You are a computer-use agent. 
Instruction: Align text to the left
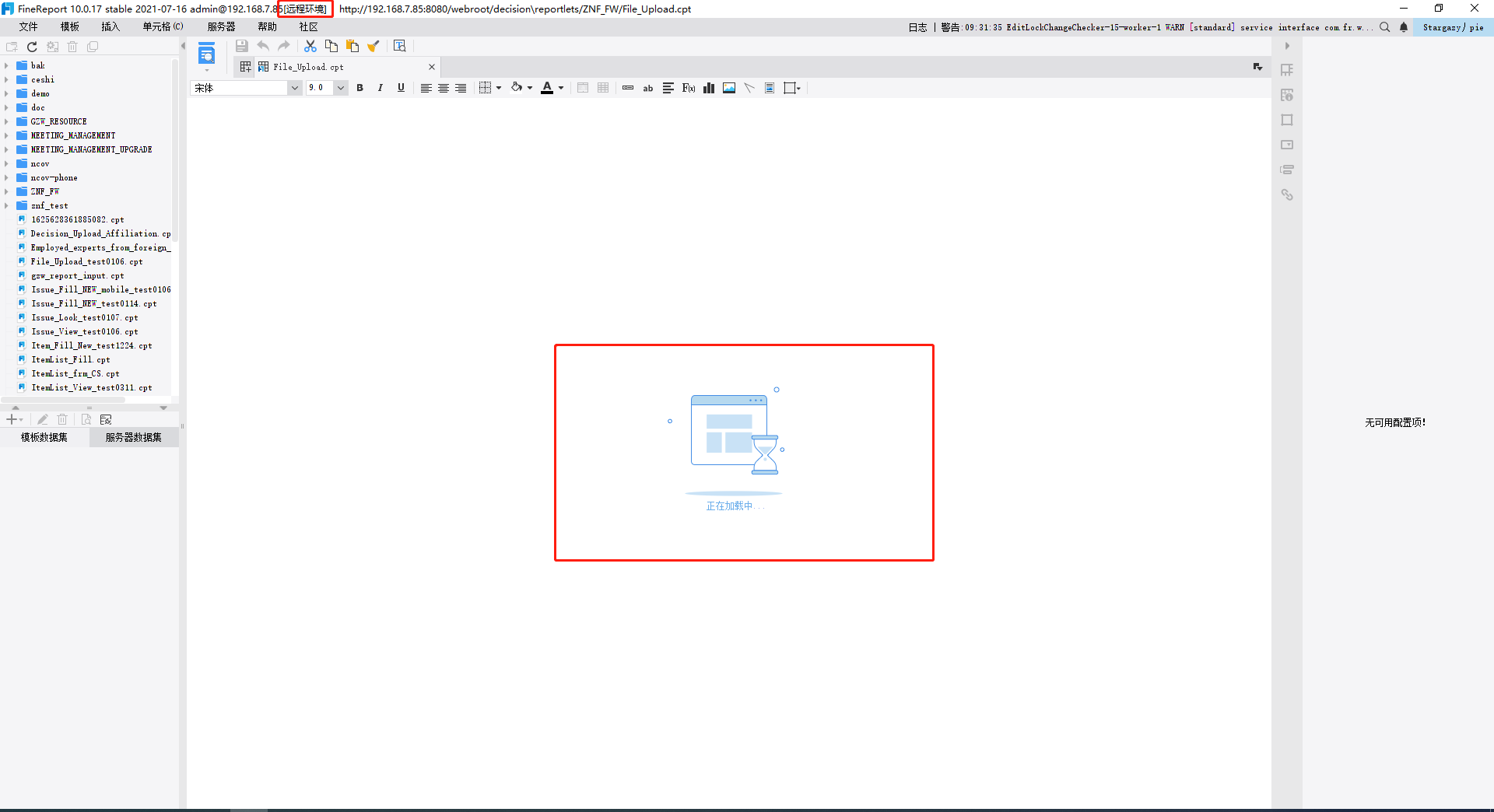pyautogui.click(x=426, y=88)
